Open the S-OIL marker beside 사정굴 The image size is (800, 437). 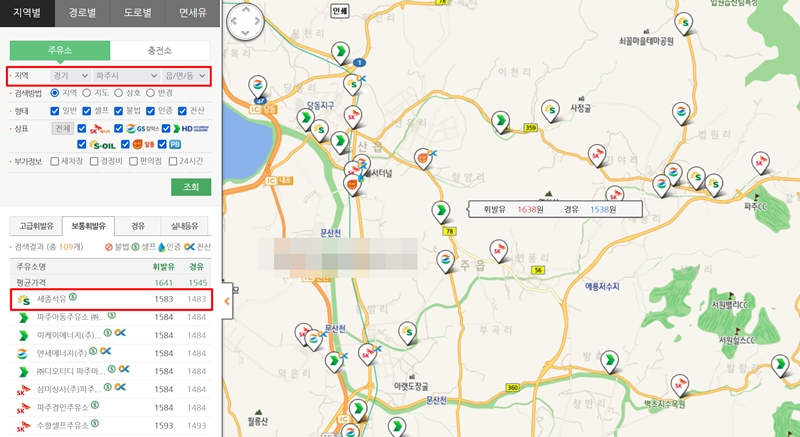coord(550,111)
